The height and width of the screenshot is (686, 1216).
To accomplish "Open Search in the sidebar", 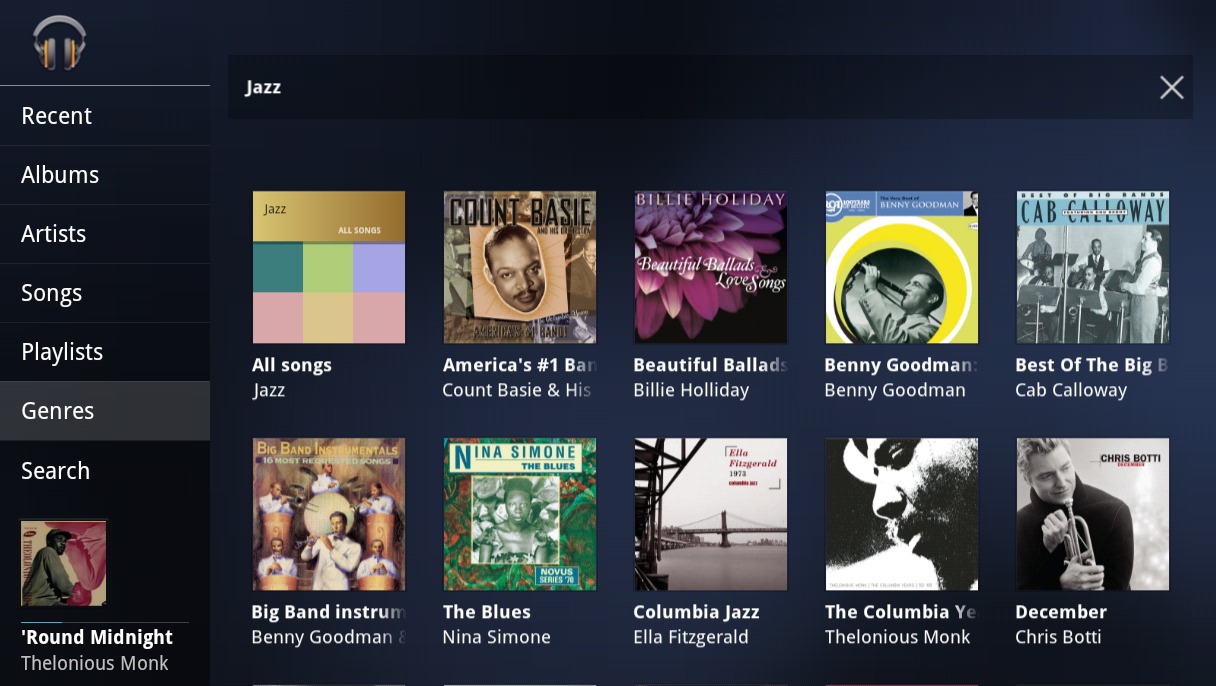I will pyautogui.click(x=105, y=470).
